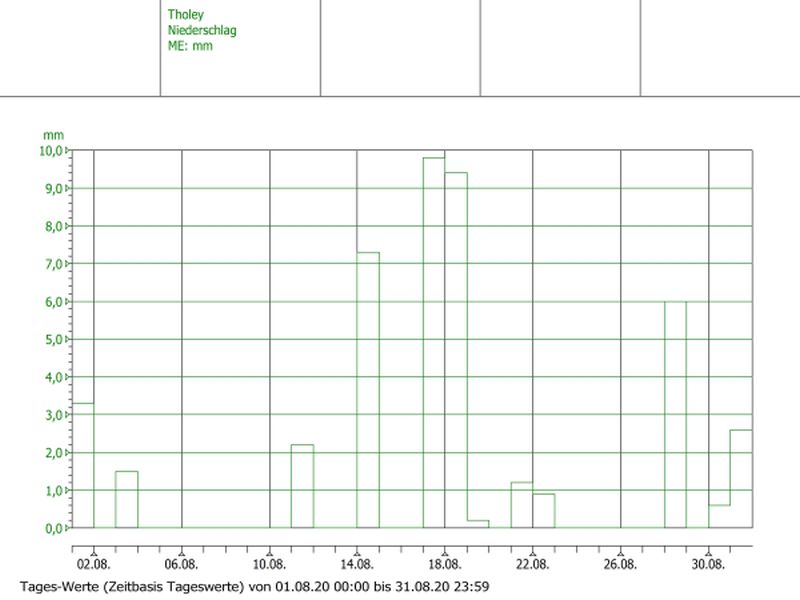Image resolution: width=800 pixels, height=600 pixels.
Task: Select the 3.3 mm bar at left edge
Action: tap(83, 465)
